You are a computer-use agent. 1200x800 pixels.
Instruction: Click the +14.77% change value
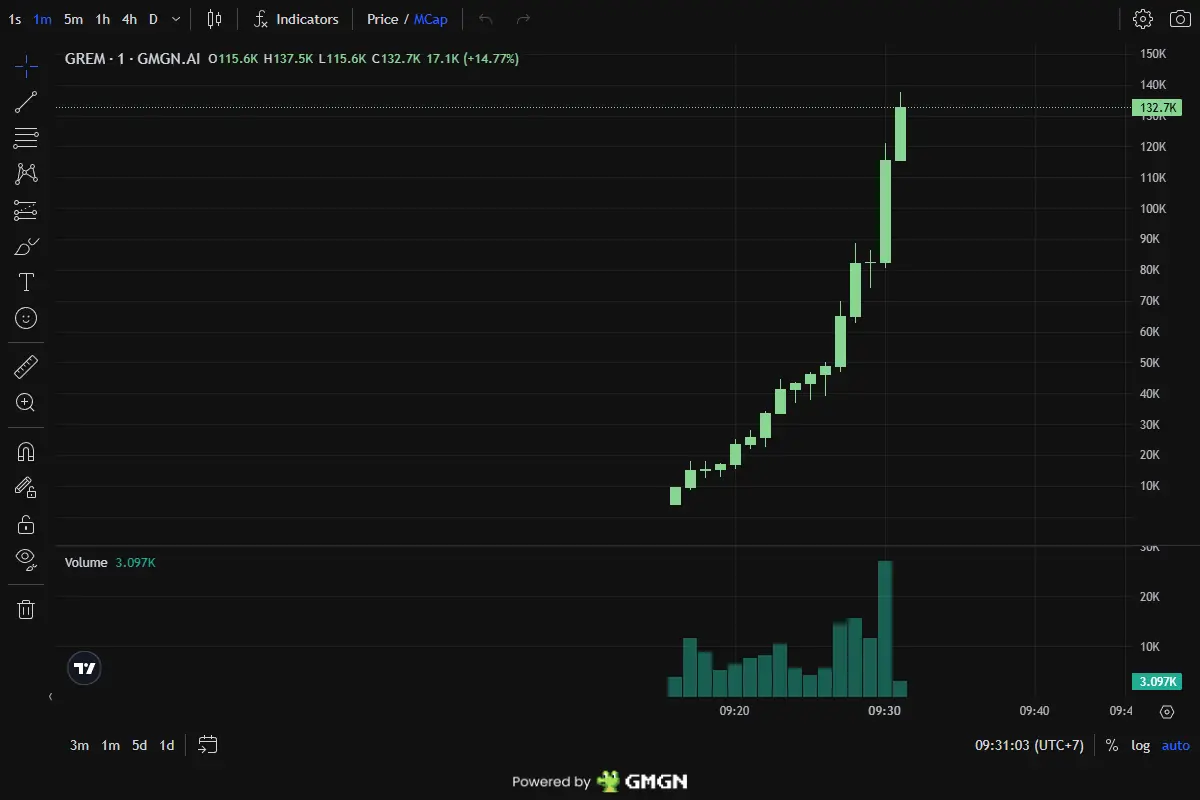point(491,59)
